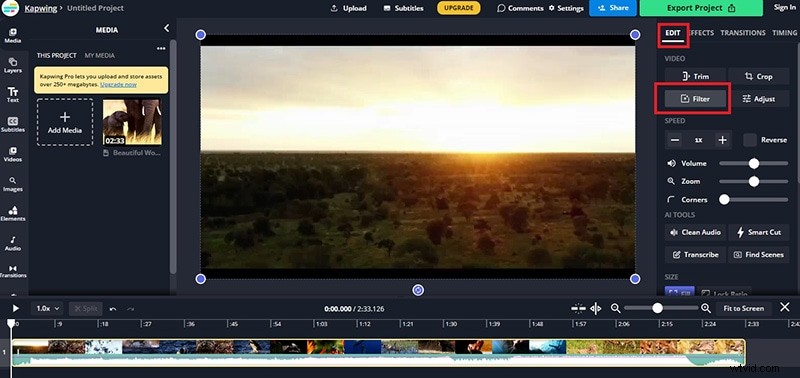Screen dimensions: 800x378
Task: Click the Corners slider handle
Action: pos(724,199)
